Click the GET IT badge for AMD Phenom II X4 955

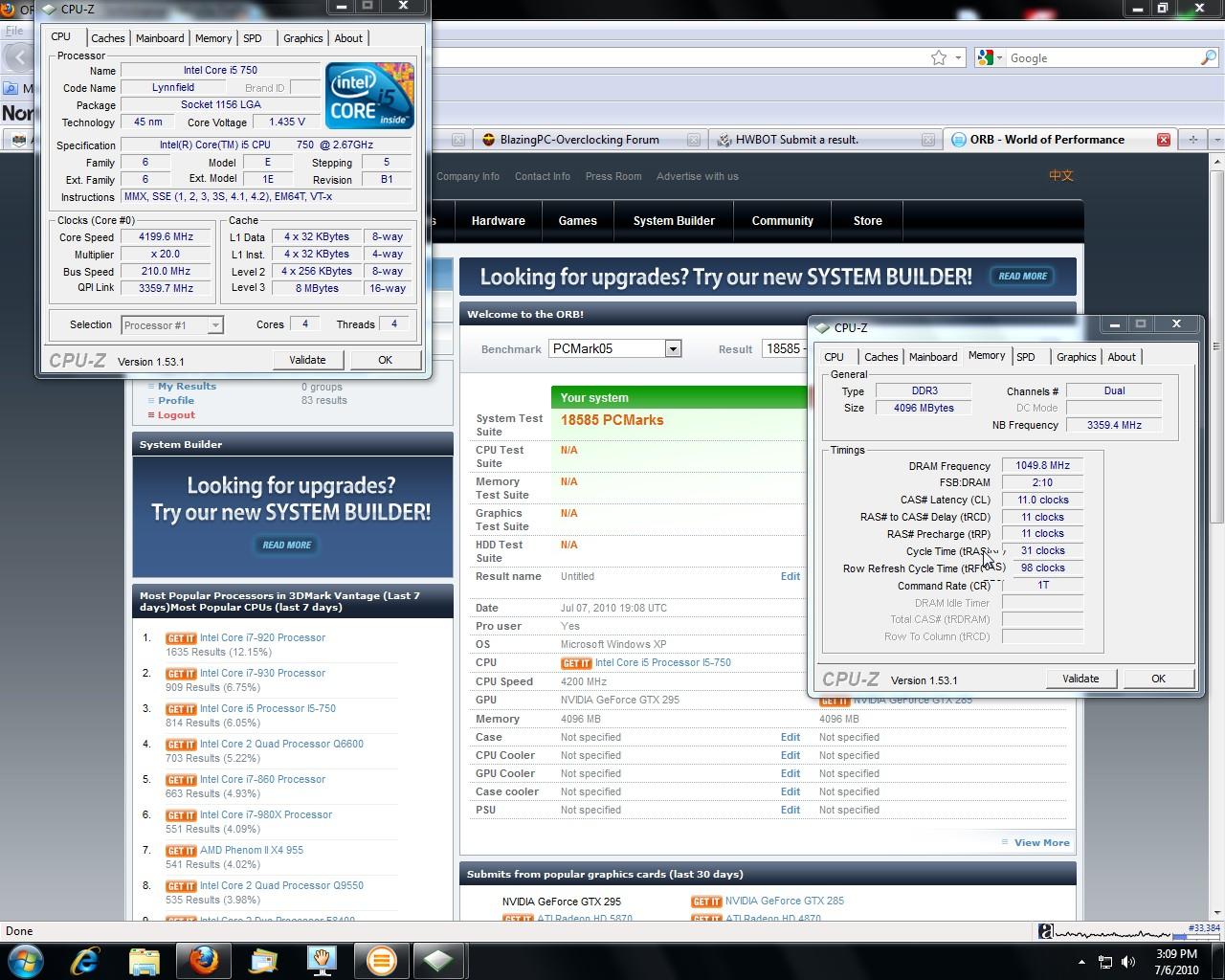click(181, 851)
